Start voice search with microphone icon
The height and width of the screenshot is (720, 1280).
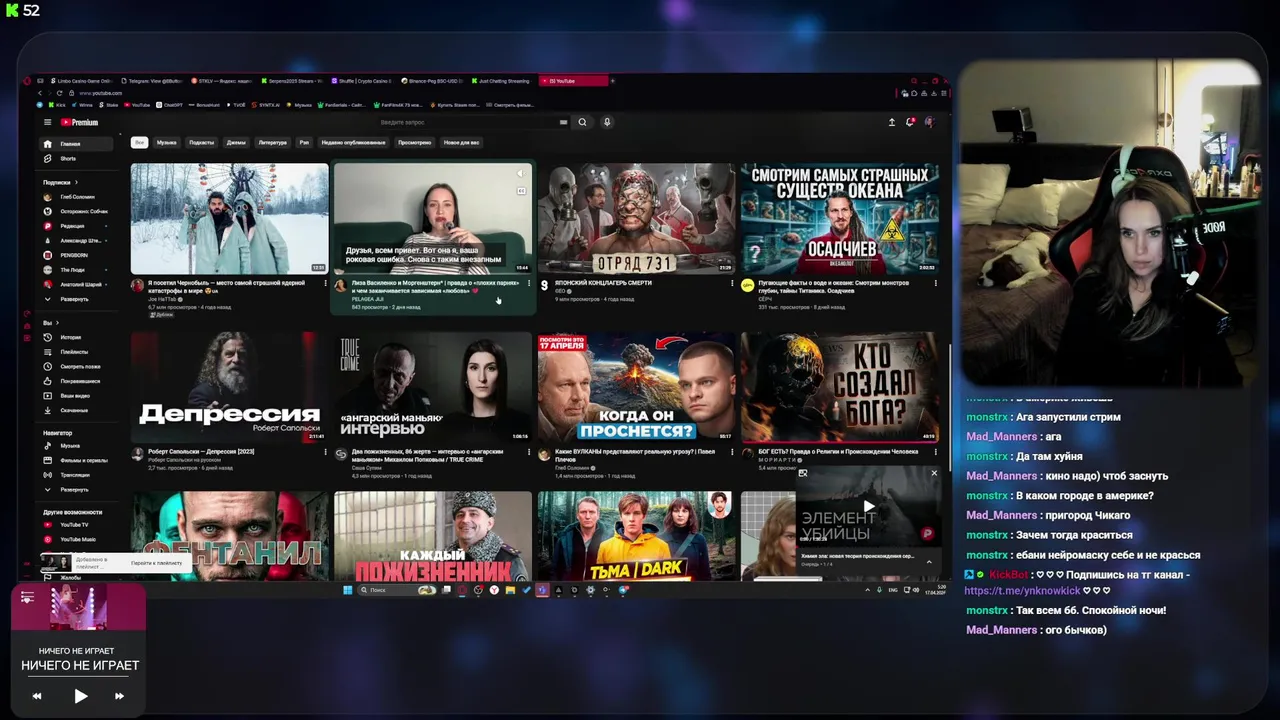coord(606,122)
